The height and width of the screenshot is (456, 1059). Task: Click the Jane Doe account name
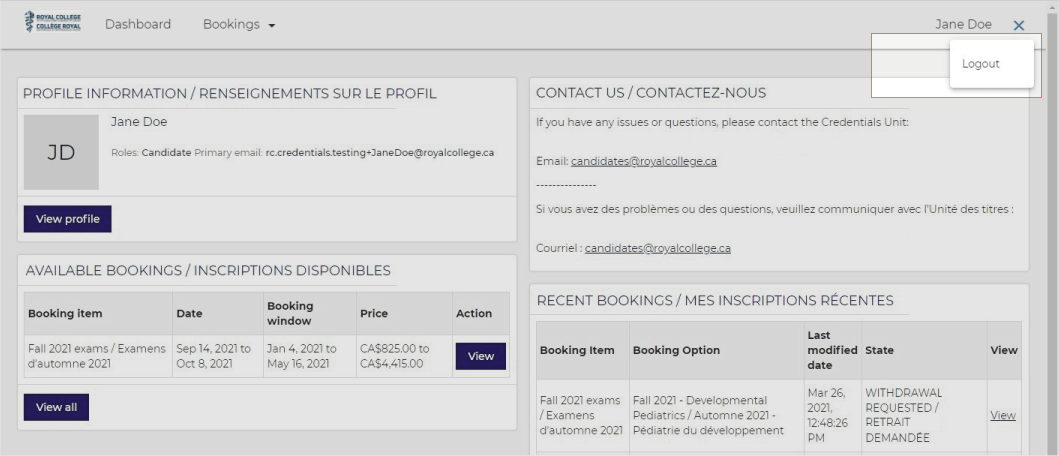pos(963,24)
